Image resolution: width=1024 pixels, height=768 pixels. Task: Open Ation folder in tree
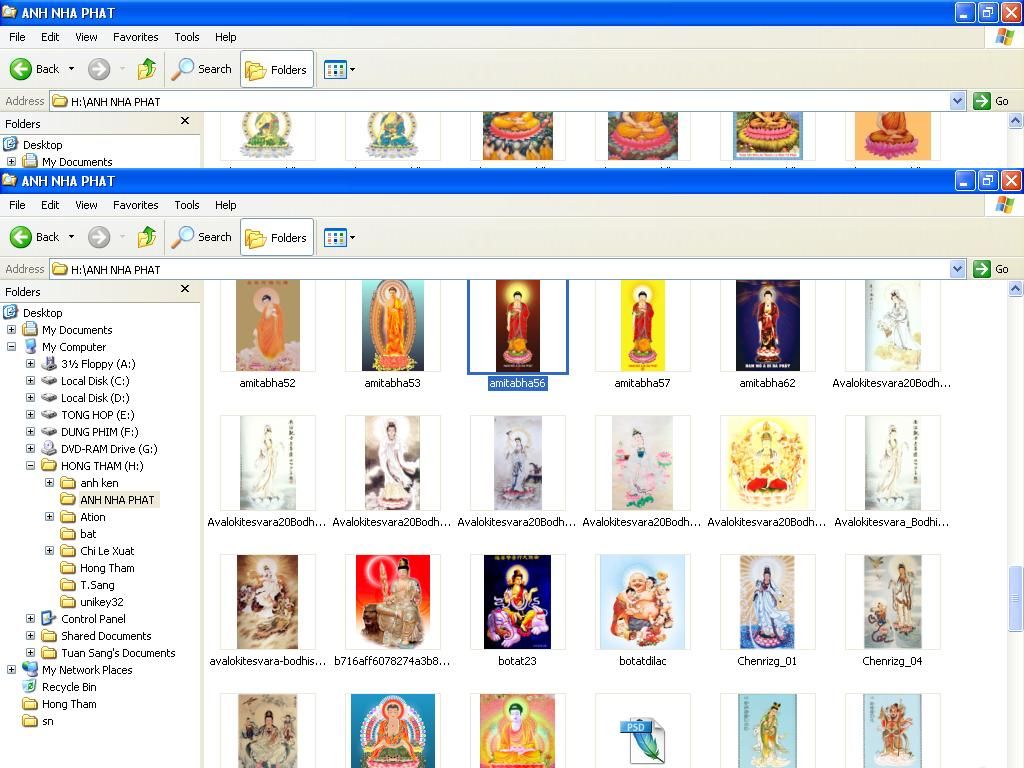(x=92, y=517)
